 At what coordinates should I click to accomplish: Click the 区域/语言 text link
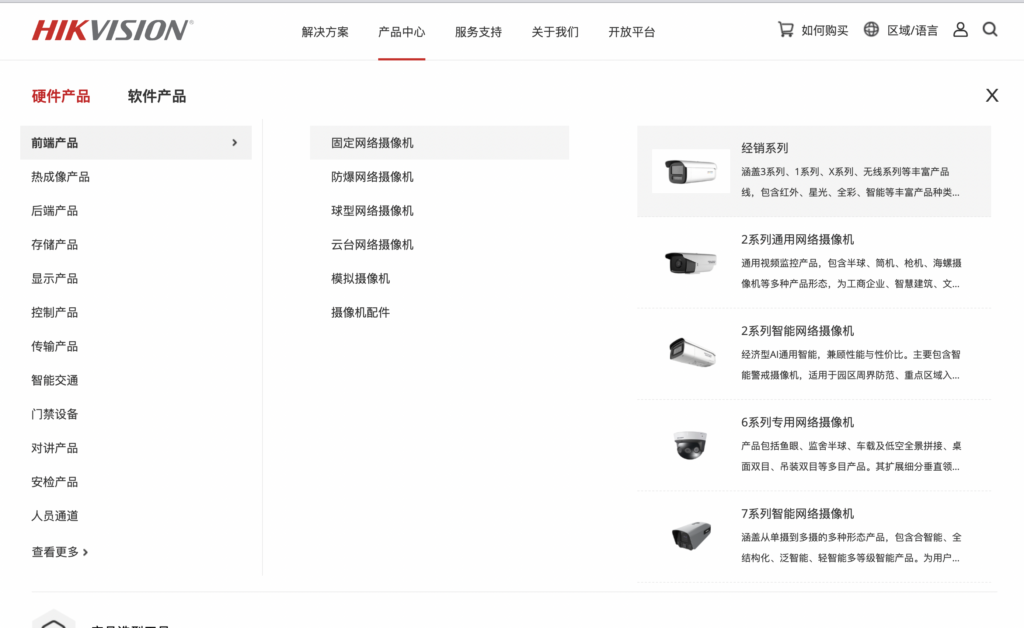point(912,30)
